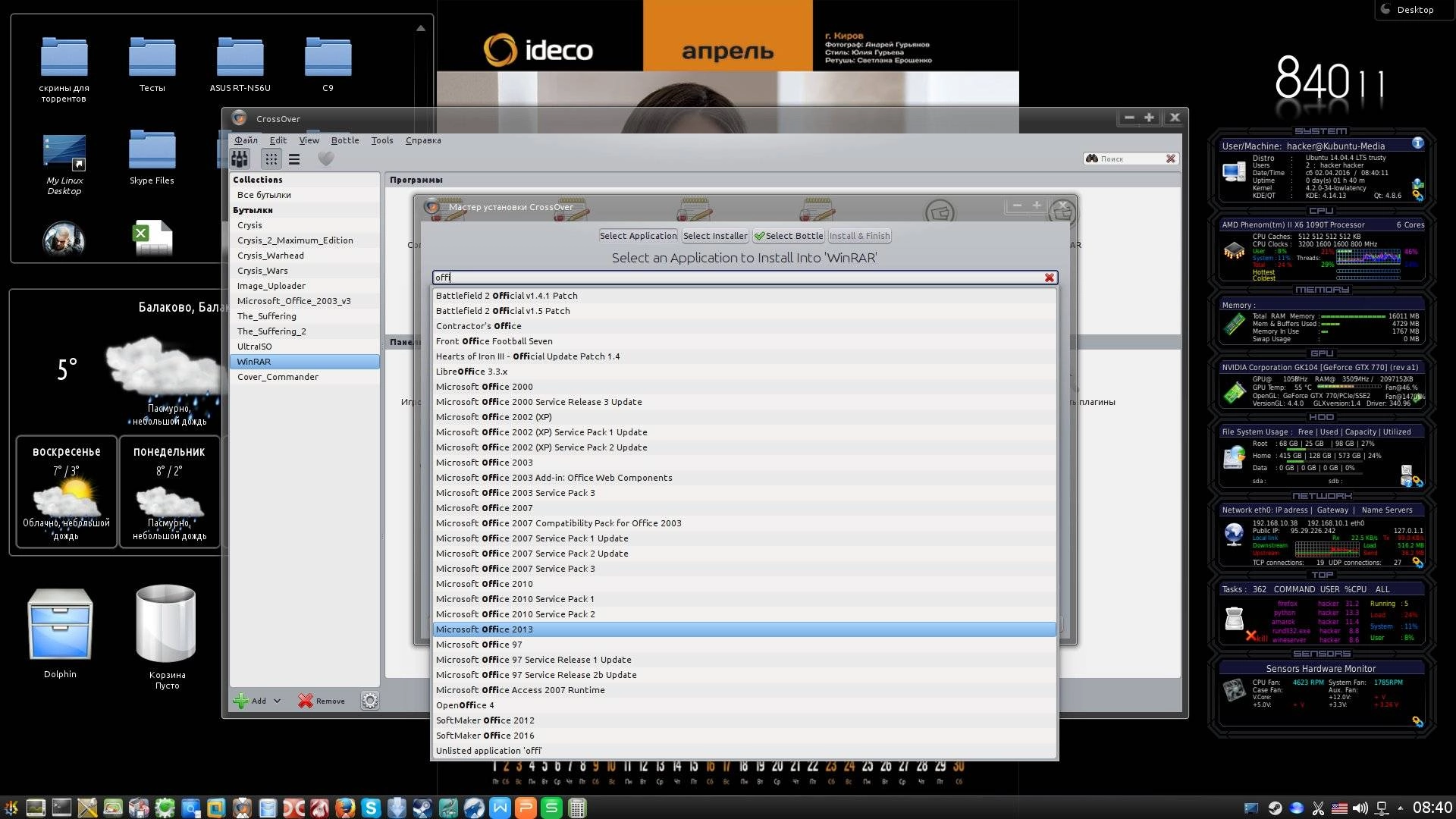Click the volume icon in system tray

1360,808
